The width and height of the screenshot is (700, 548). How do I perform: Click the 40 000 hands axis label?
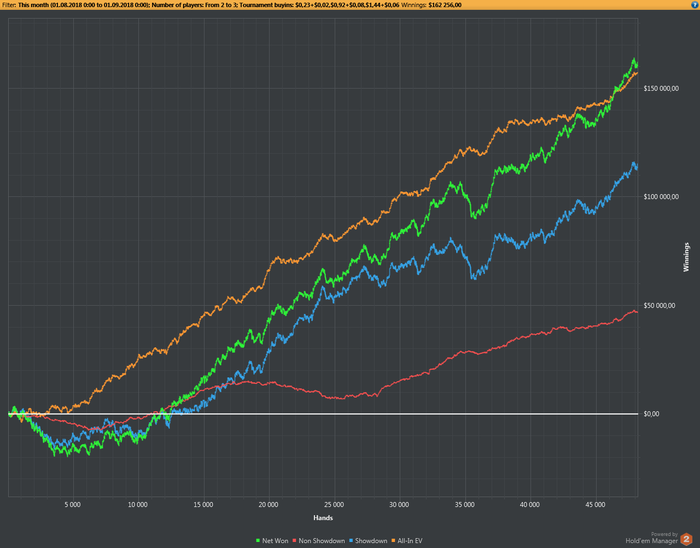pyautogui.click(x=530, y=505)
